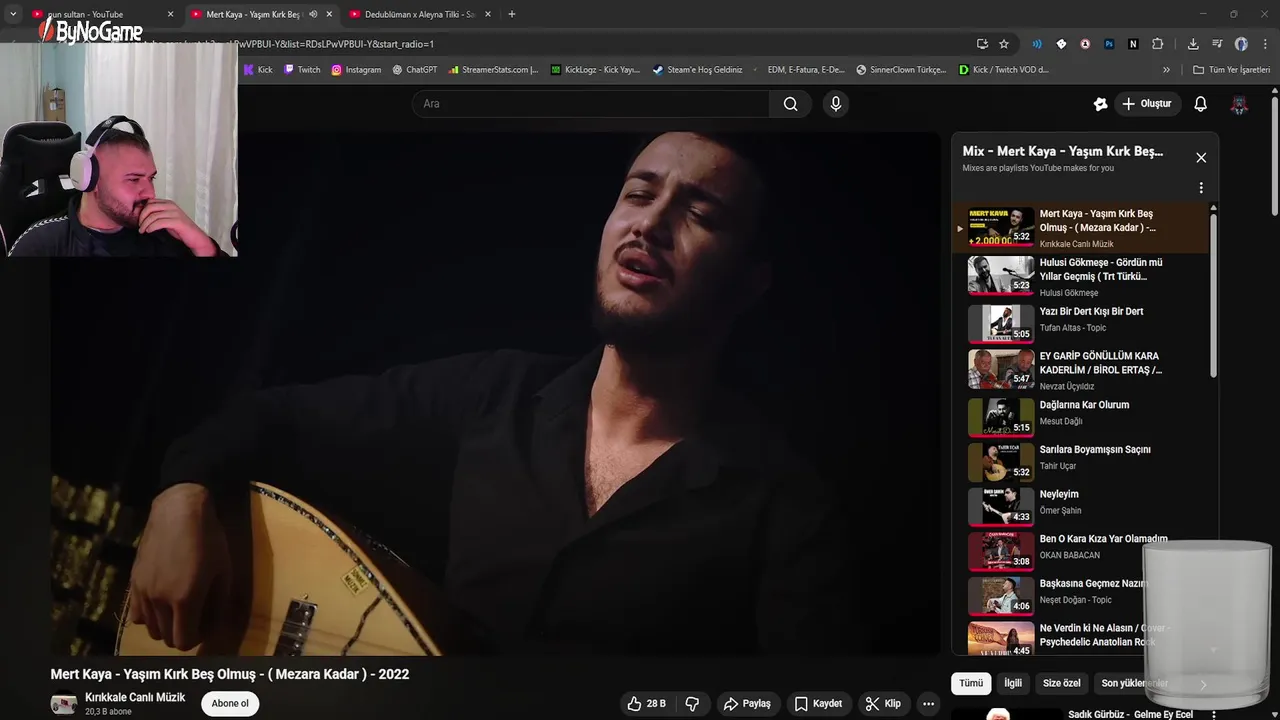Open the tab search dropdown arrow

13,14
